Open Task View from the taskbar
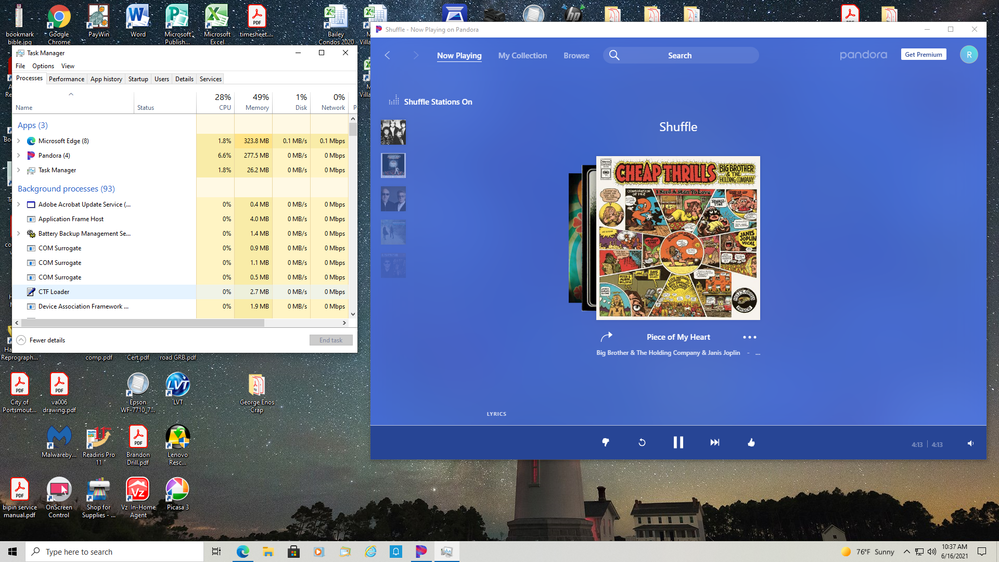 coord(216,551)
